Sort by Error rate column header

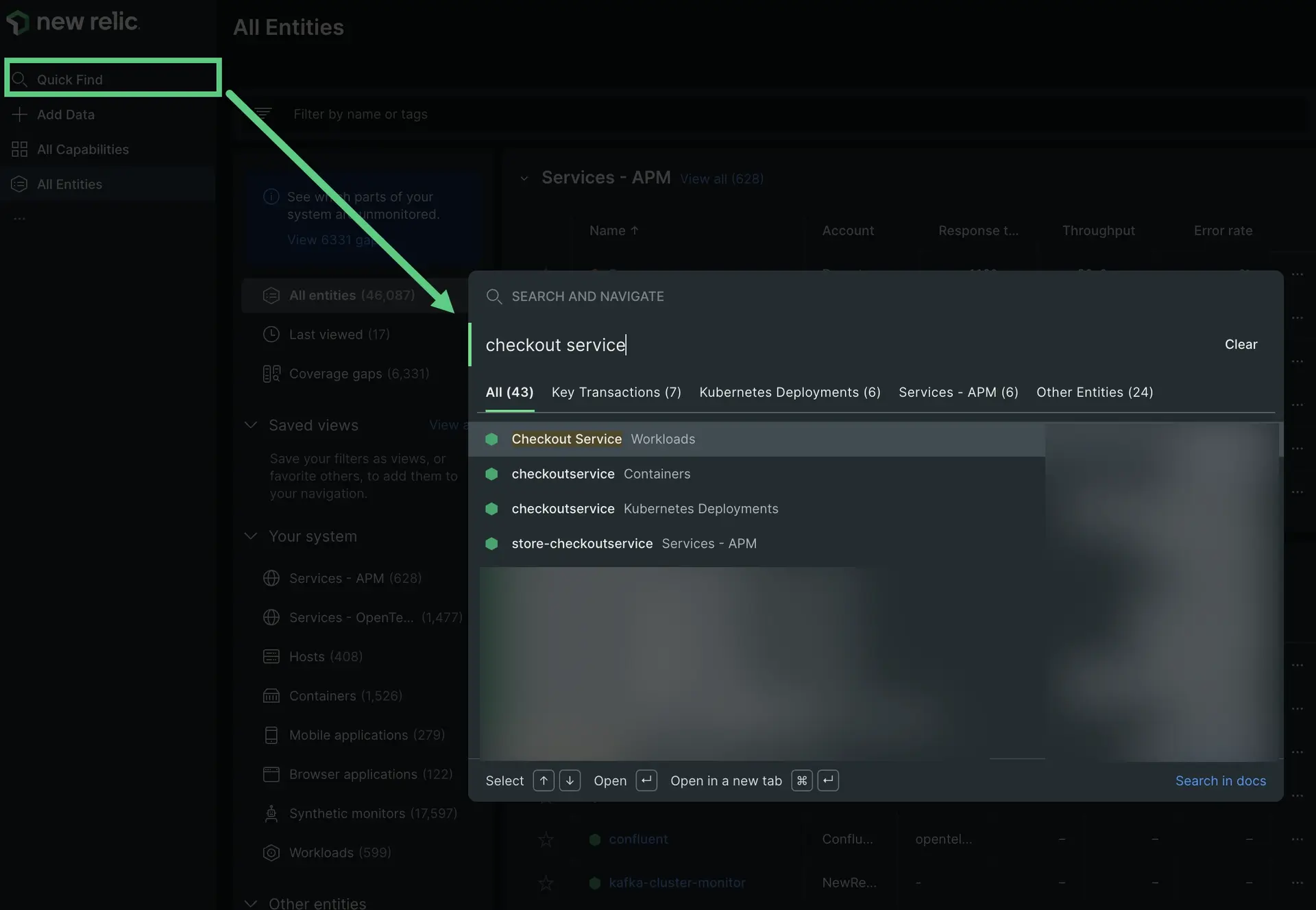[1223, 231]
